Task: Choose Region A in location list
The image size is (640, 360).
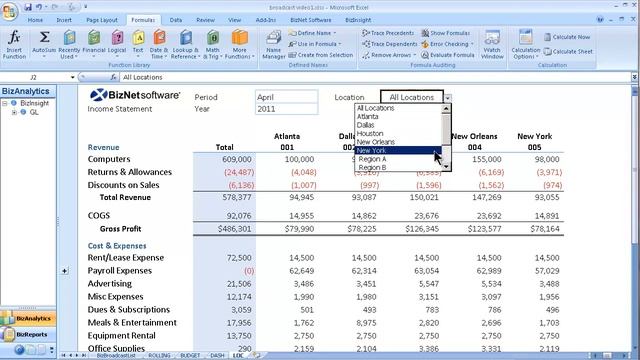Action: [398, 159]
